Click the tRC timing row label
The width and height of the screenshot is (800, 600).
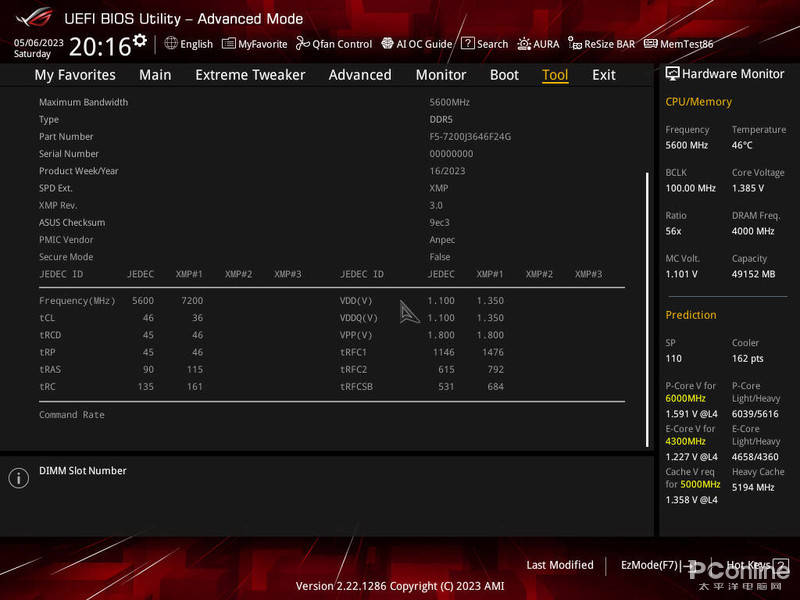coord(47,386)
